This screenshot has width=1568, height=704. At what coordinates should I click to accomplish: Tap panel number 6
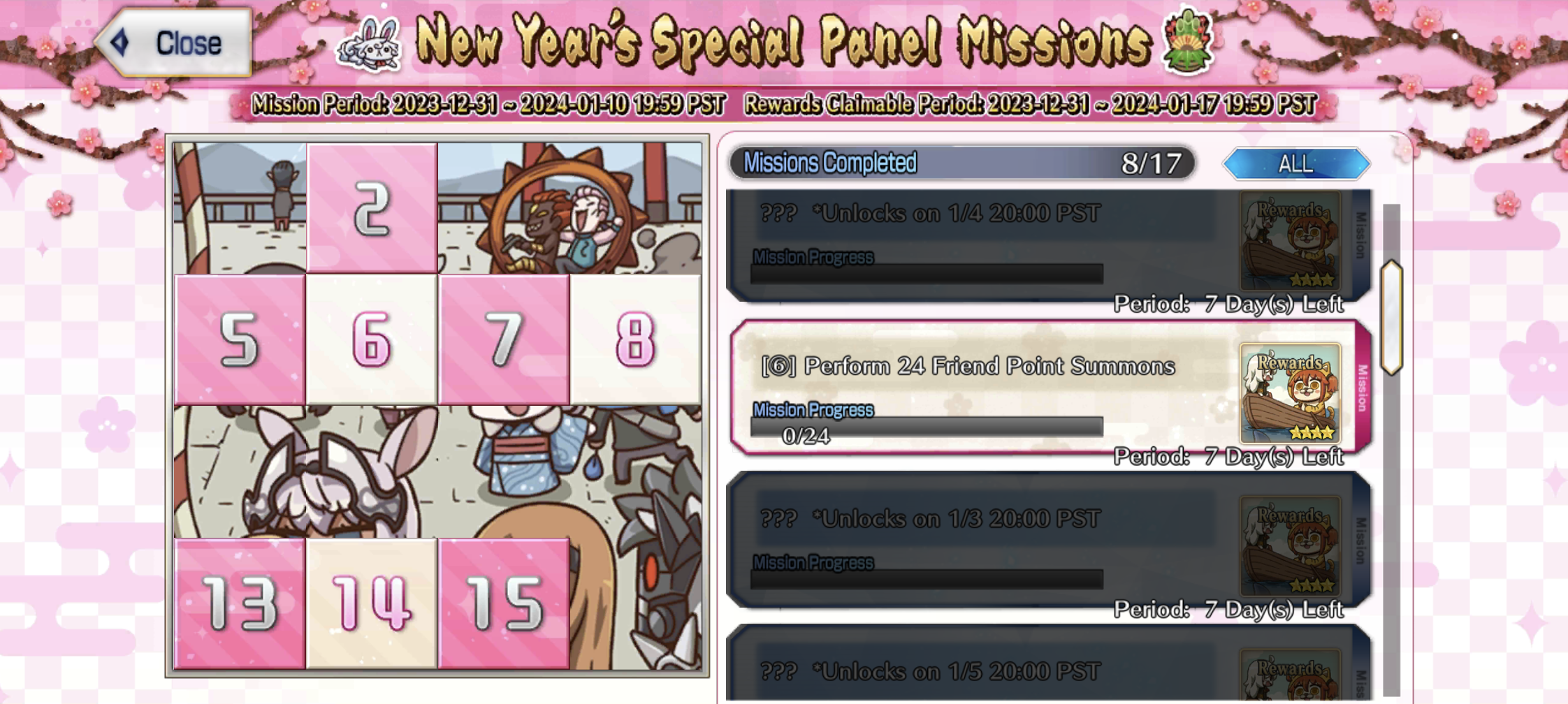pyautogui.click(x=372, y=339)
